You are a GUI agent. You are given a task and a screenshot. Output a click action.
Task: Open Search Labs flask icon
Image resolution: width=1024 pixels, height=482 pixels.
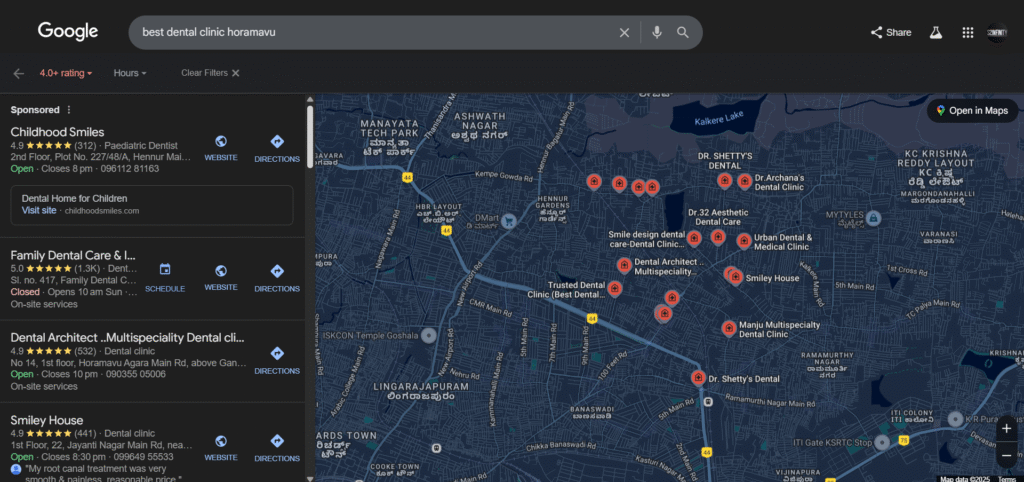click(936, 32)
